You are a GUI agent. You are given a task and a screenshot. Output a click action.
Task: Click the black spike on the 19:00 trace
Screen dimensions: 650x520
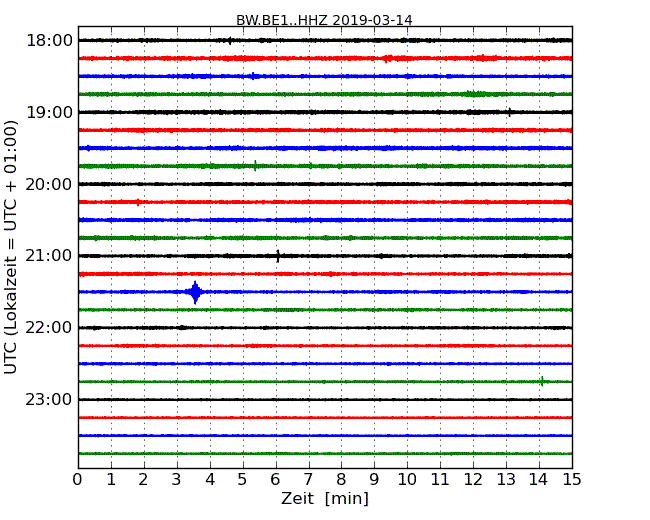click(x=509, y=112)
